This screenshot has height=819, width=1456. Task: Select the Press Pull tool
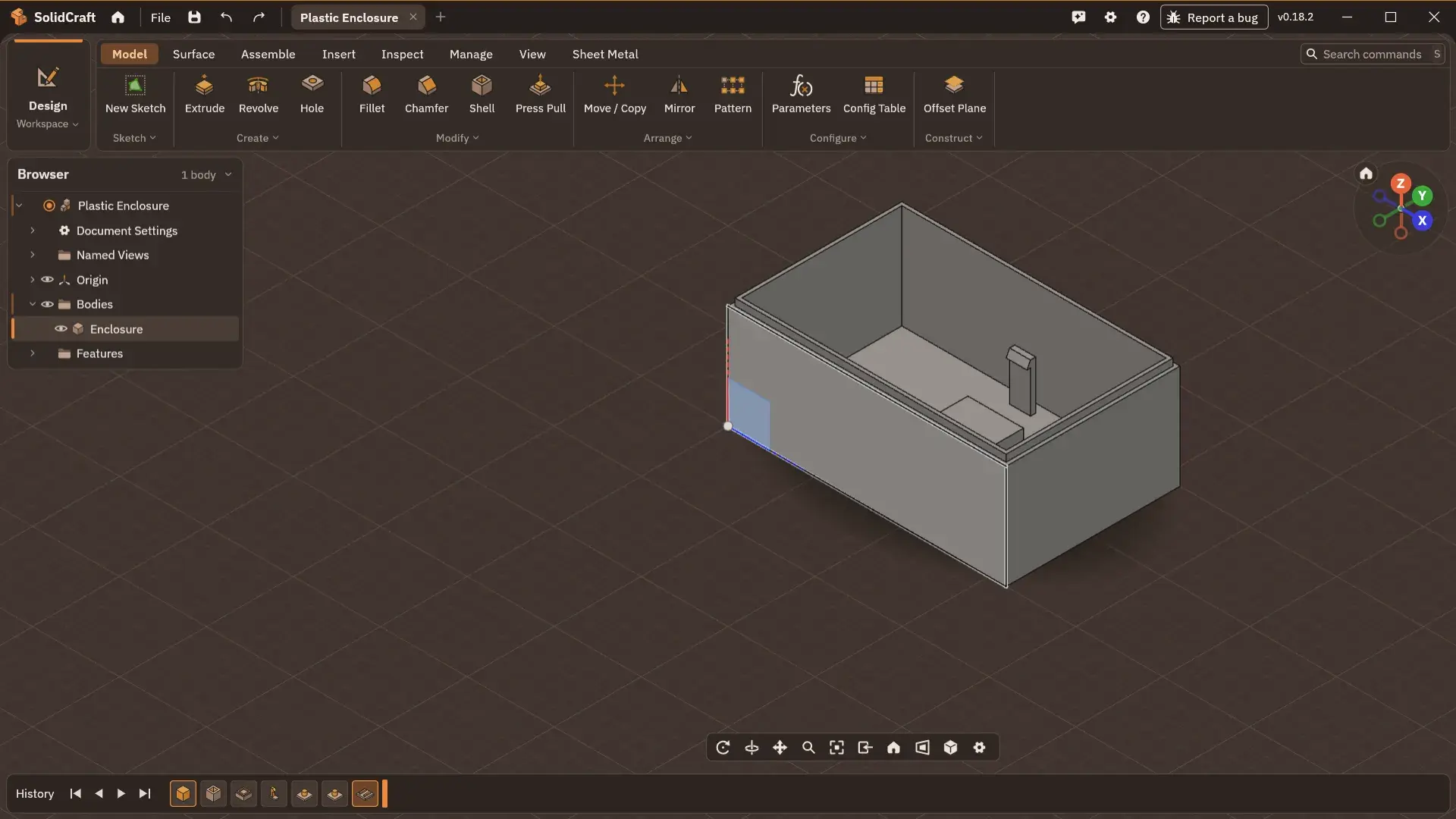[540, 94]
